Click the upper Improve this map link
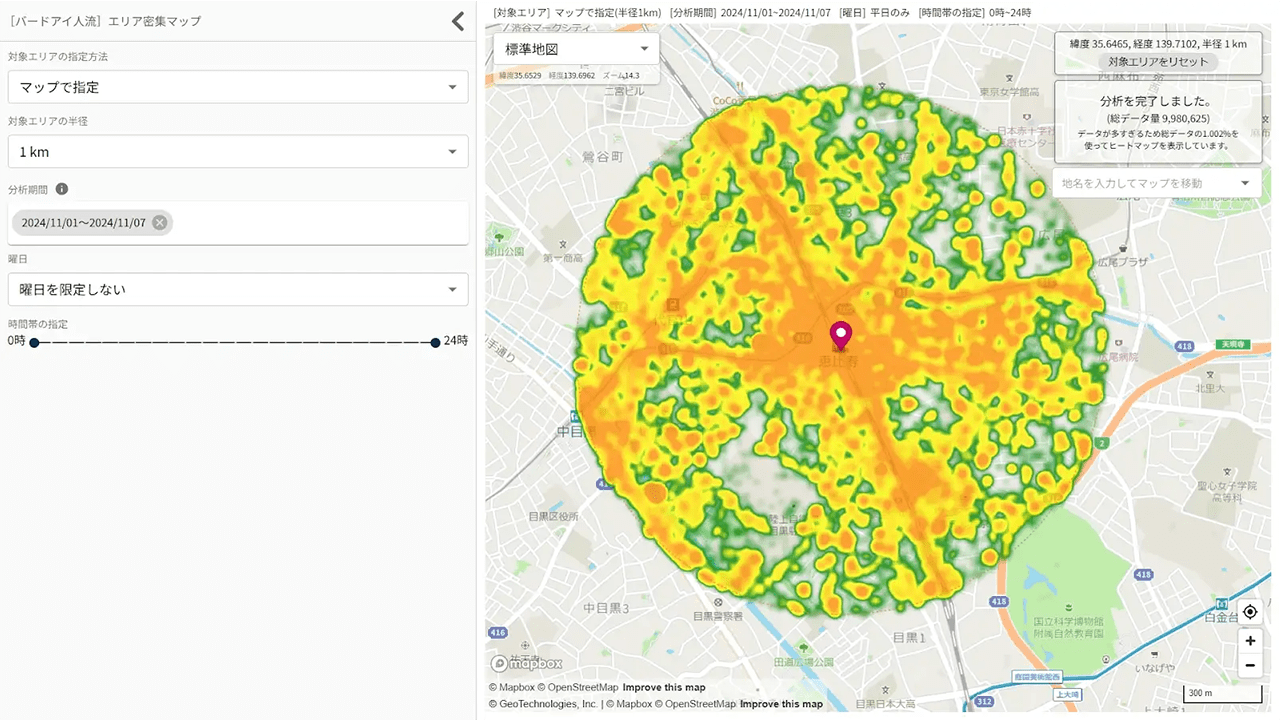Image resolution: width=1280 pixels, height=720 pixels. tap(664, 687)
